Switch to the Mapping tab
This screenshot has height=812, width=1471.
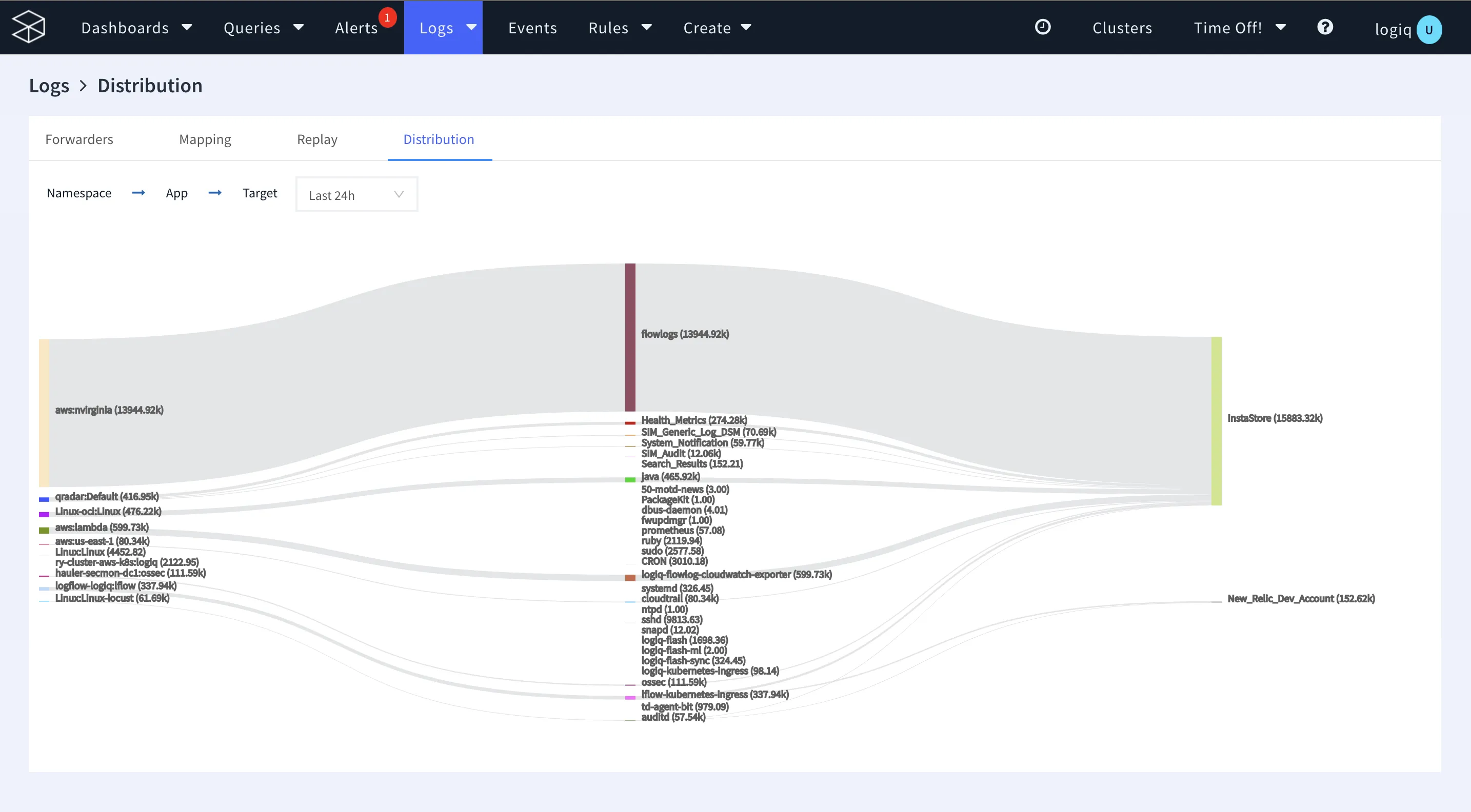pos(205,139)
